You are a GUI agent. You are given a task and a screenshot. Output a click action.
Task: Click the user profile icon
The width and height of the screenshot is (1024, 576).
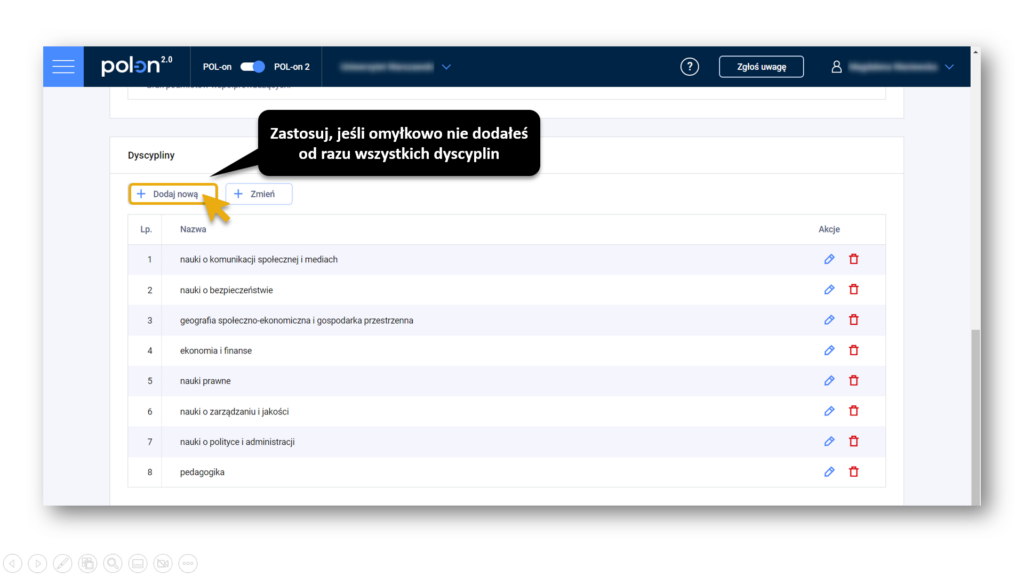[x=836, y=67]
